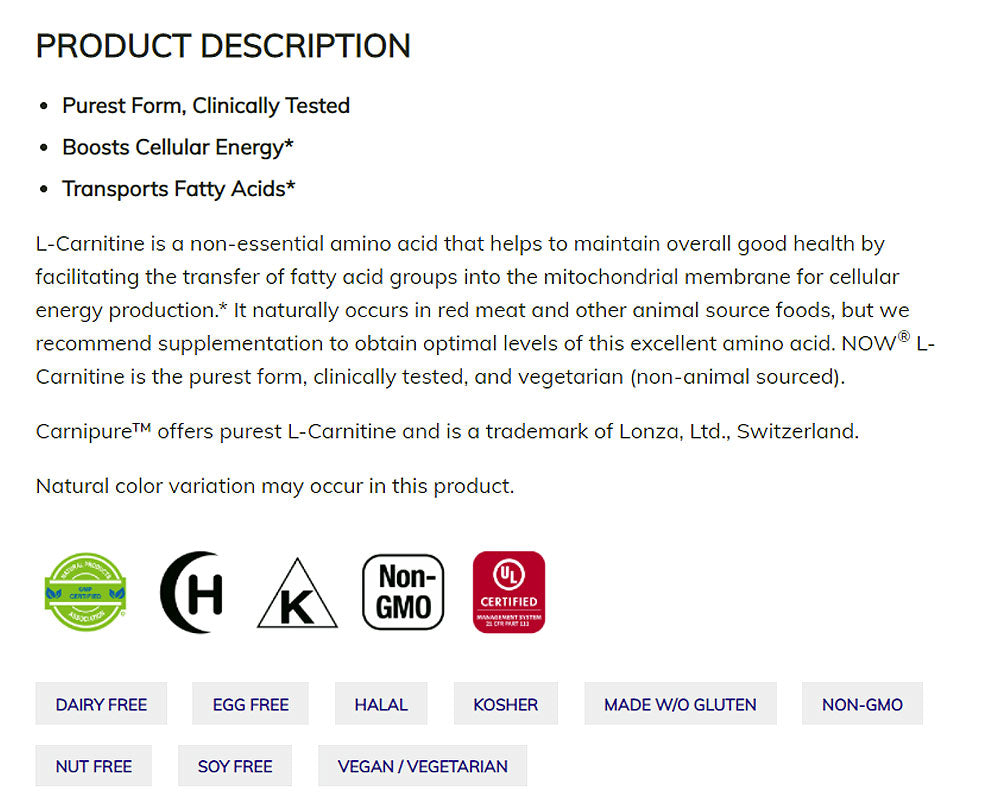Screen dimensions: 1000x809
Task: Click the Non-GMO badge icon
Action: click(403, 593)
